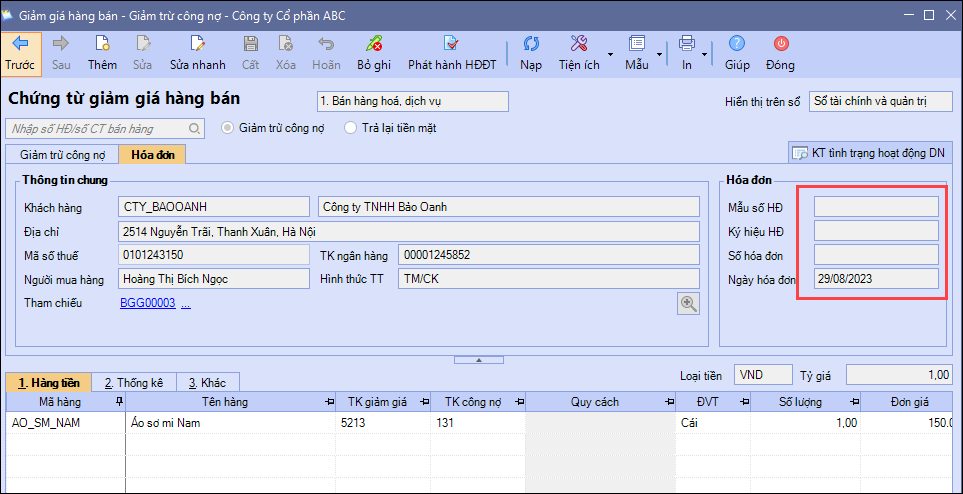963x494 pixels.
Task: Open the BGG00003 reference link
Action: [147, 303]
